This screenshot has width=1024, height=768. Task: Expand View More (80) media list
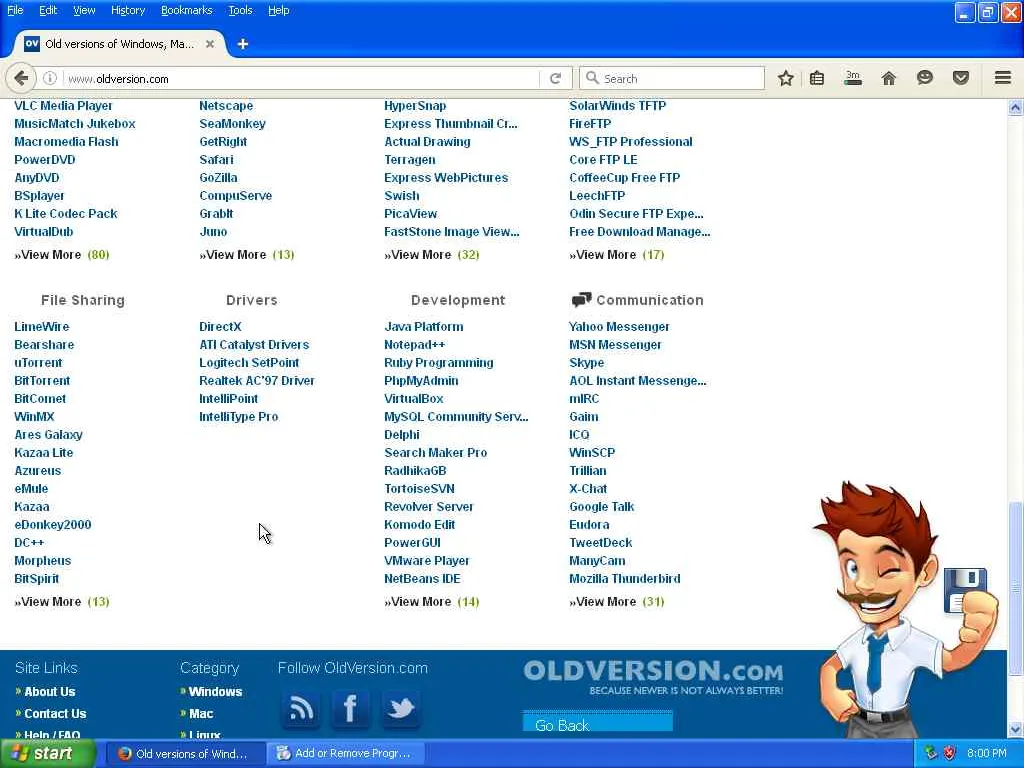click(61, 255)
